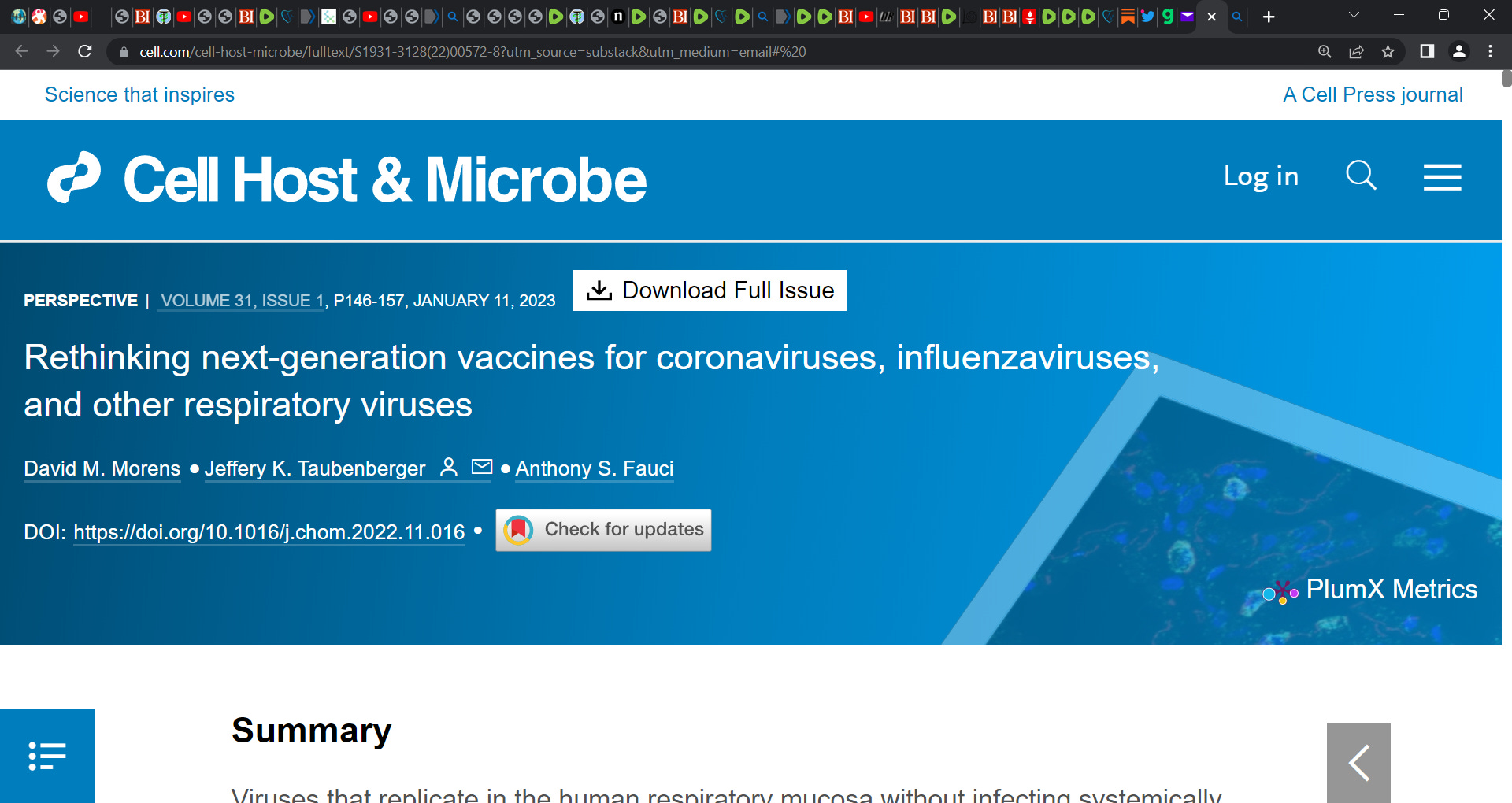Open the article outline list icon
The image size is (1512, 803).
[47, 756]
